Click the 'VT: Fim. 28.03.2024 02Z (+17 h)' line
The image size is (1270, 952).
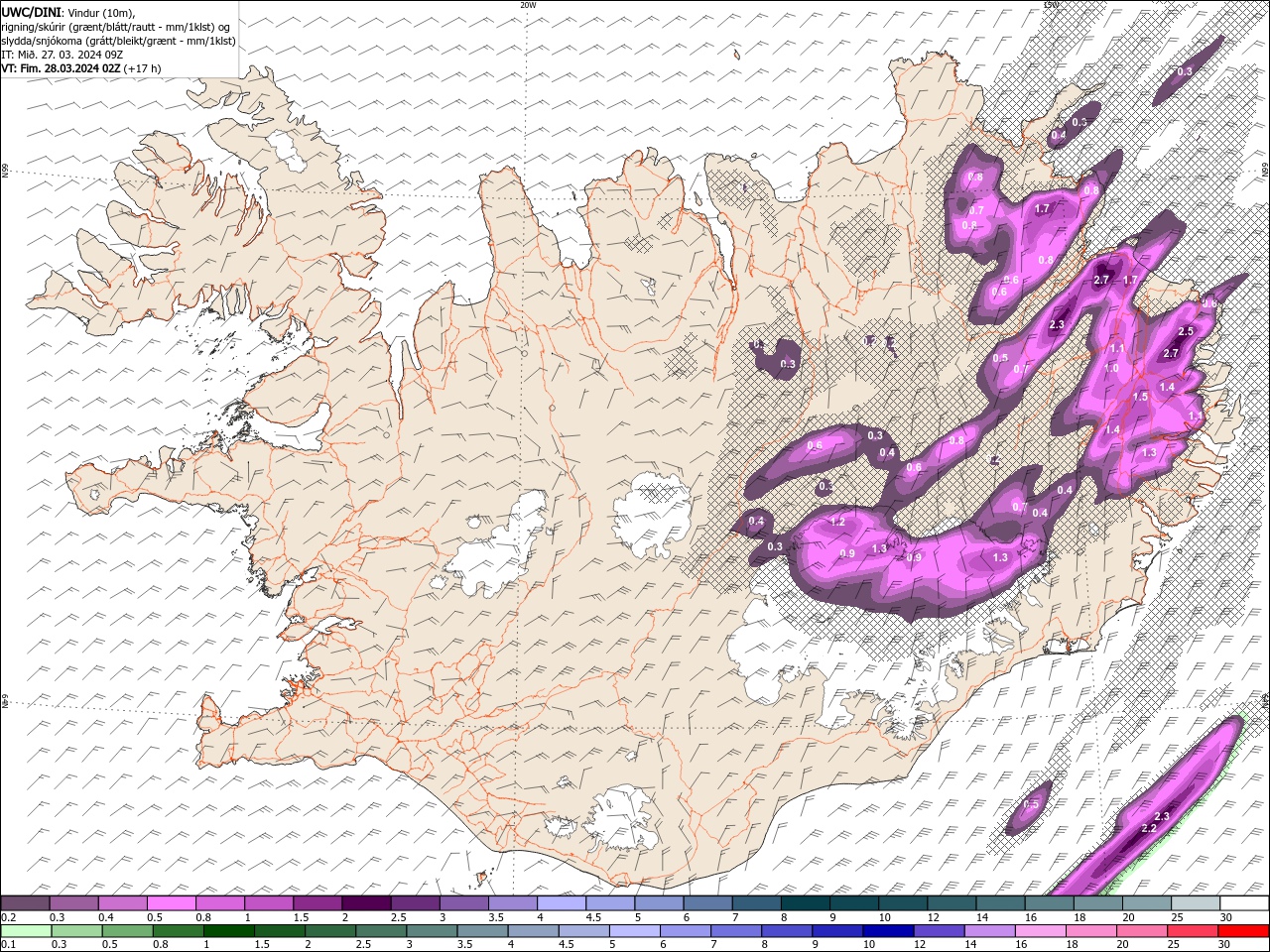(81, 68)
